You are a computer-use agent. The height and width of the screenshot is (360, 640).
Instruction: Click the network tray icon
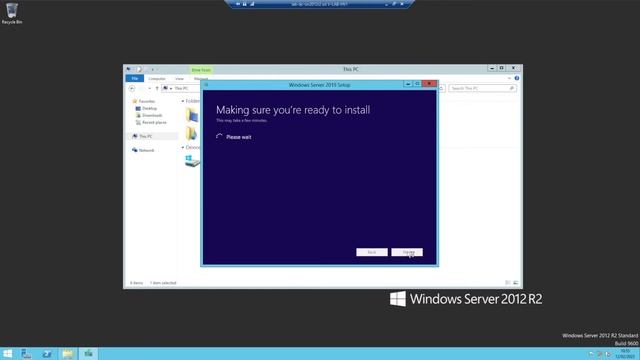pos(600,354)
